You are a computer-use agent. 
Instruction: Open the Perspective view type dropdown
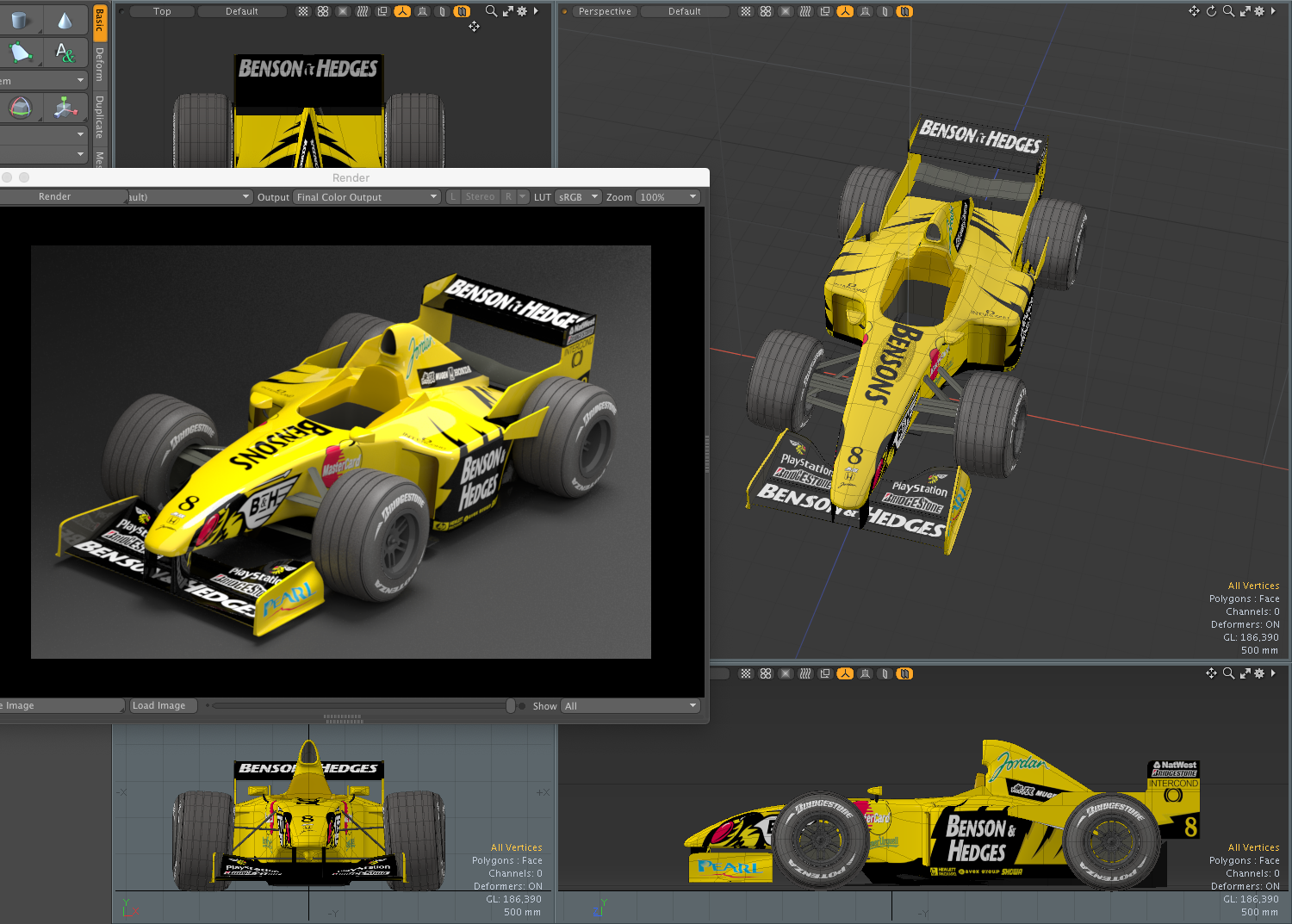point(605,11)
